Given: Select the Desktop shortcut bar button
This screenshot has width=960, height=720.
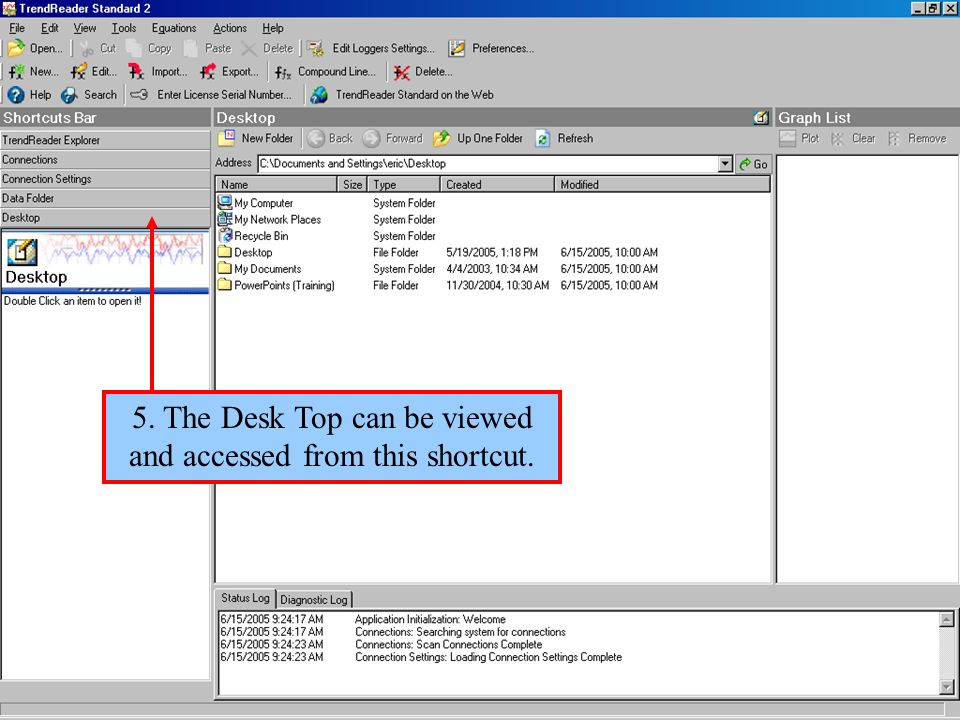Looking at the screenshot, I should pos(105,218).
